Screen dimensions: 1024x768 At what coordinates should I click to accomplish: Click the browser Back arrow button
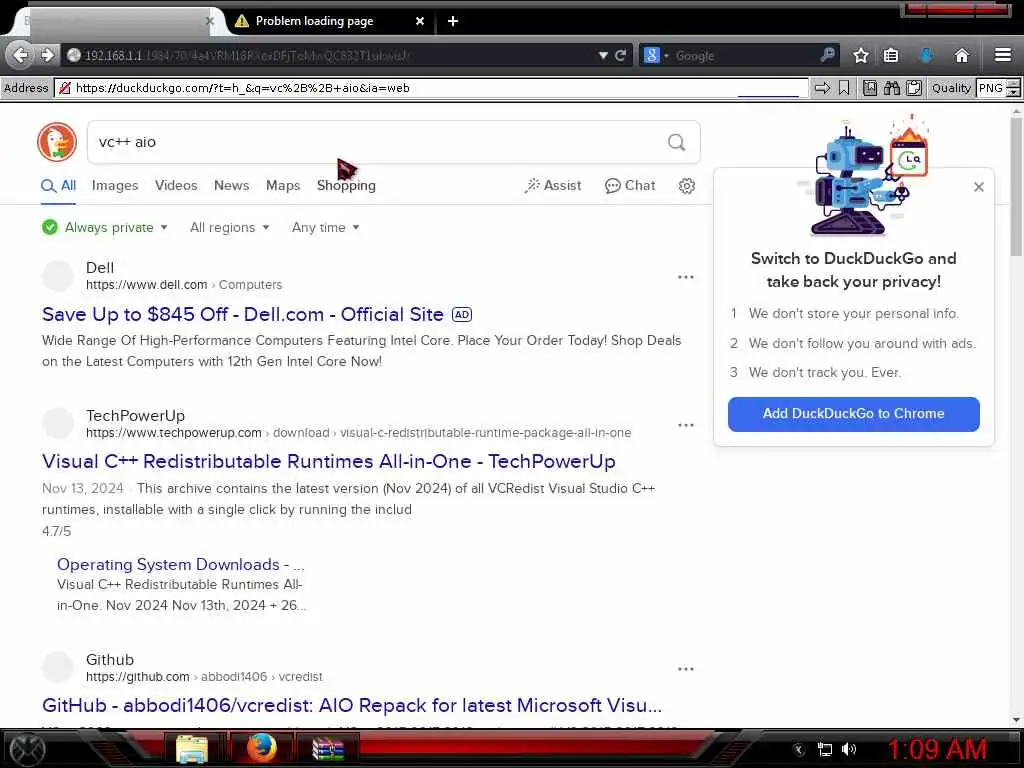click(x=20, y=56)
